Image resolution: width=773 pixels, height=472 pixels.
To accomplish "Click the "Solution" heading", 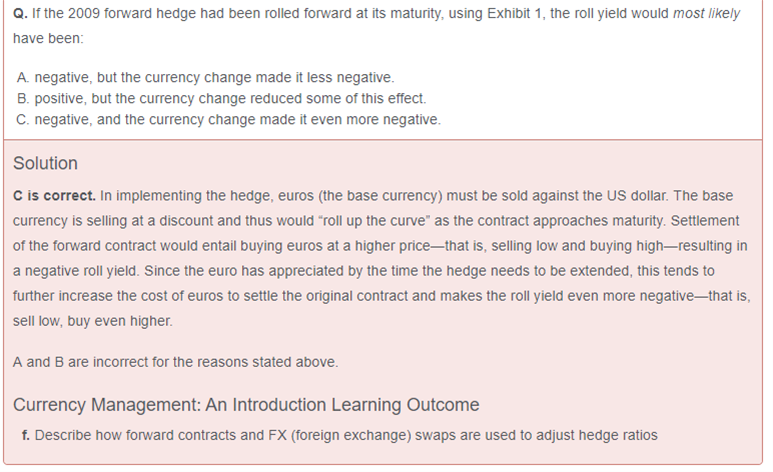I will (45, 163).
